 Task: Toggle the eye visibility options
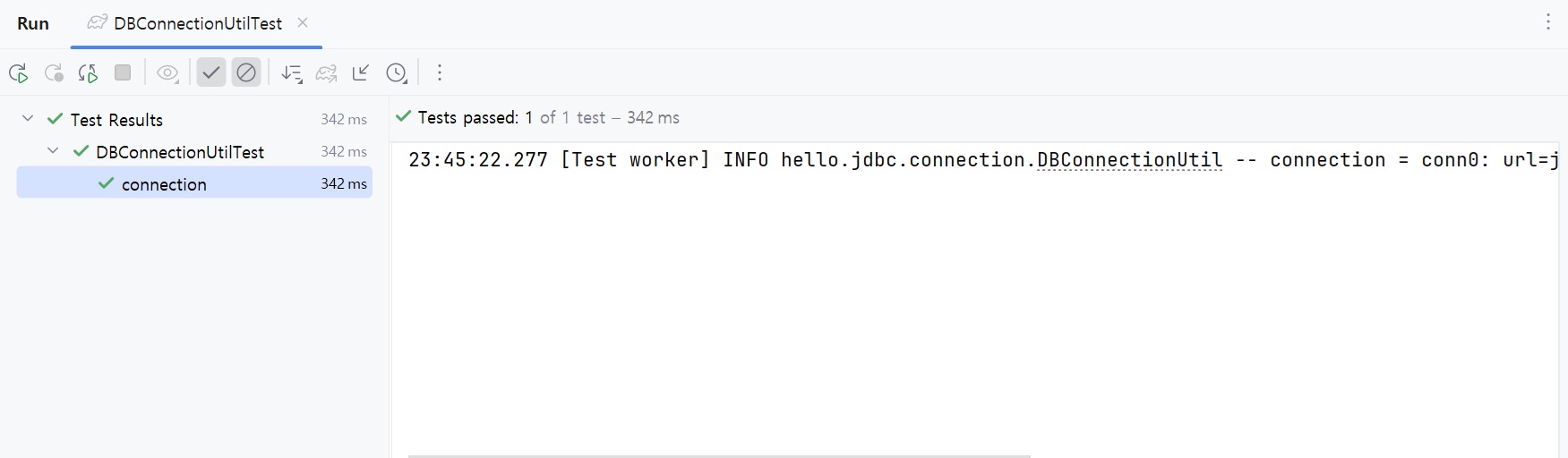coord(167,73)
